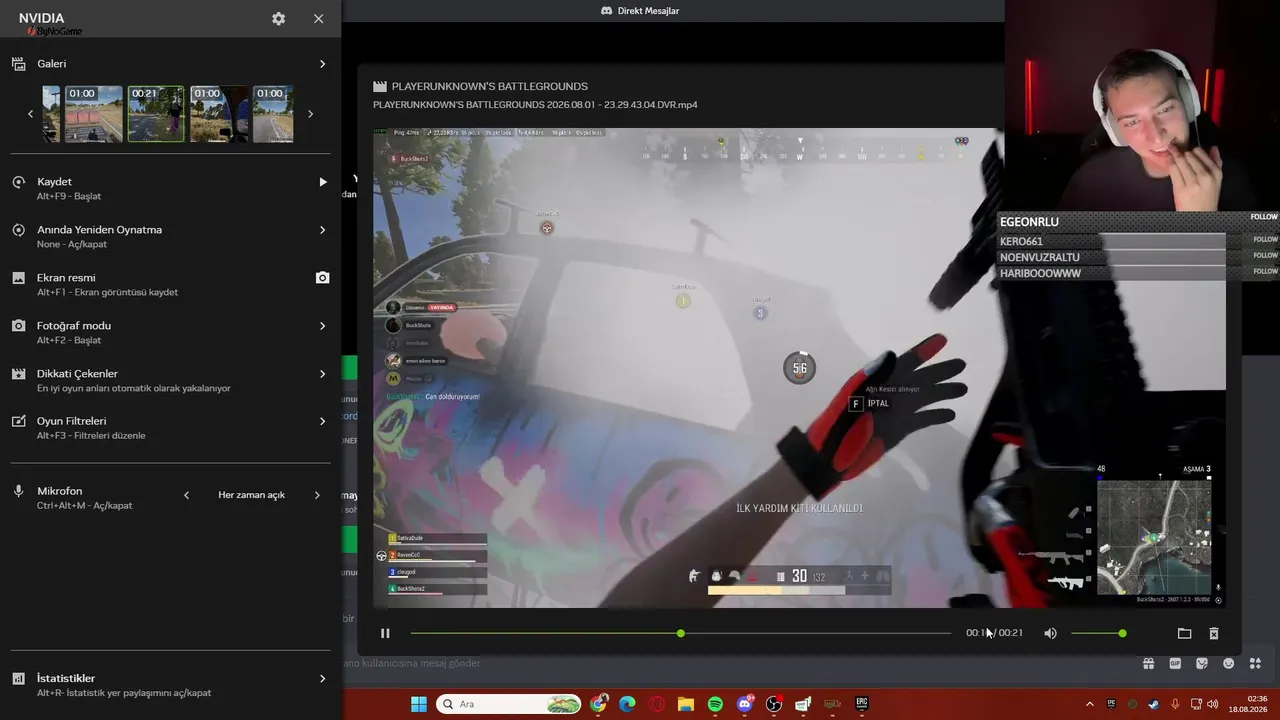Open the 01:00 clip with pink containers
The image size is (1280, 720).
(94, 114)
